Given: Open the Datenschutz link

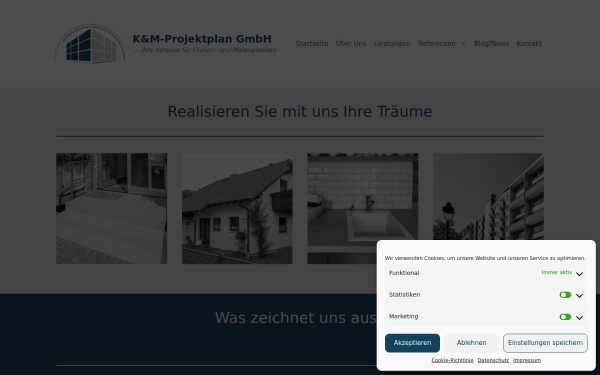Looking at the screenshot, I should pyautogui.click(x=493, y=360).
